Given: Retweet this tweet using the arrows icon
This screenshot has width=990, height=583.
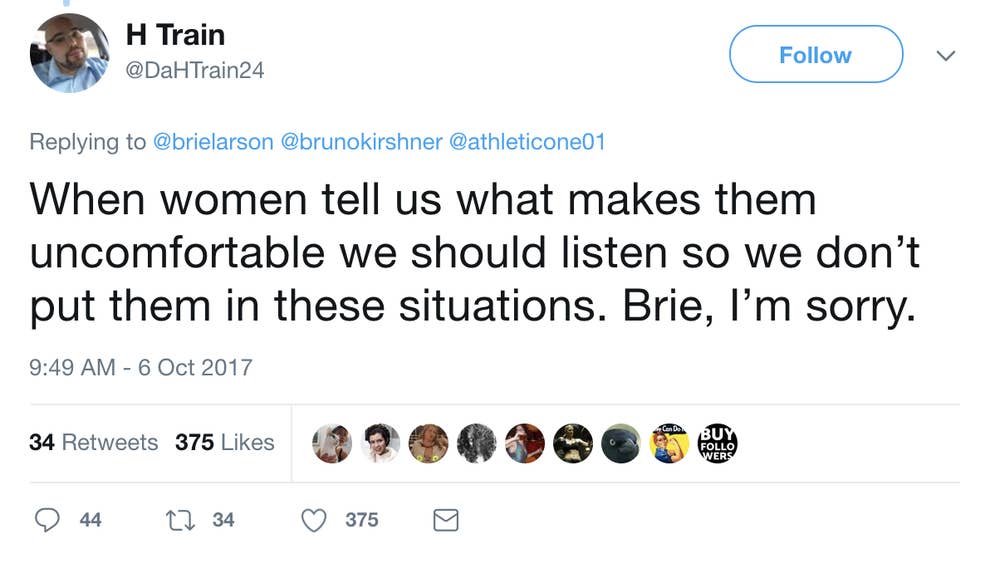Looking at the screenshot, I should (x=182, y=519).
